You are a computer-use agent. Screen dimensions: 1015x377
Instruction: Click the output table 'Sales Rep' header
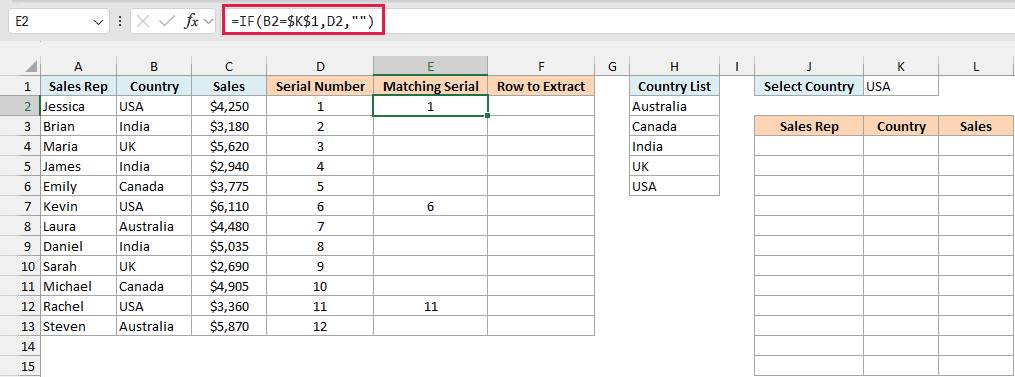[x=809, y=126]
